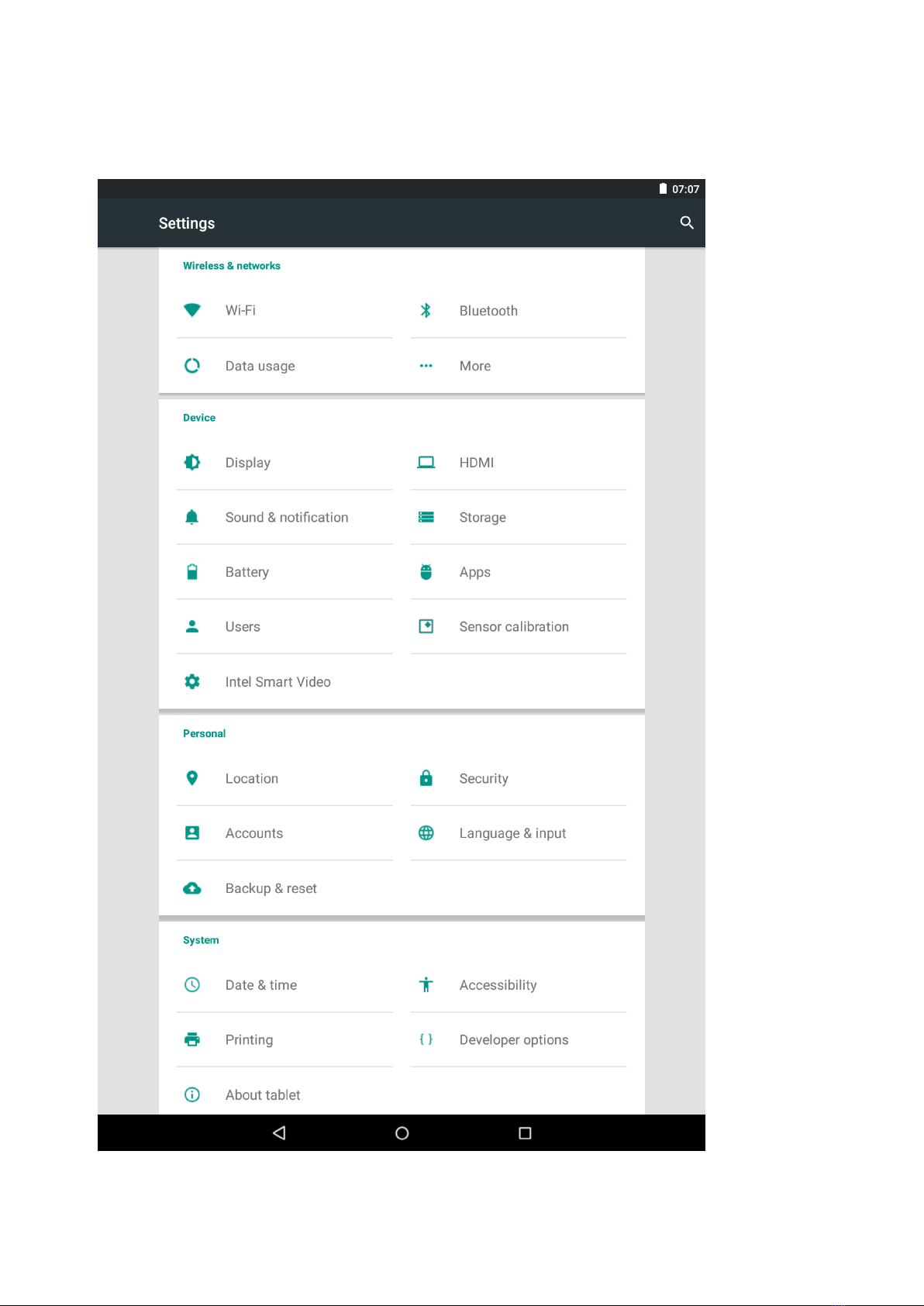
Task: Tap the Printing printer icon
Action: coord(192,1039)
